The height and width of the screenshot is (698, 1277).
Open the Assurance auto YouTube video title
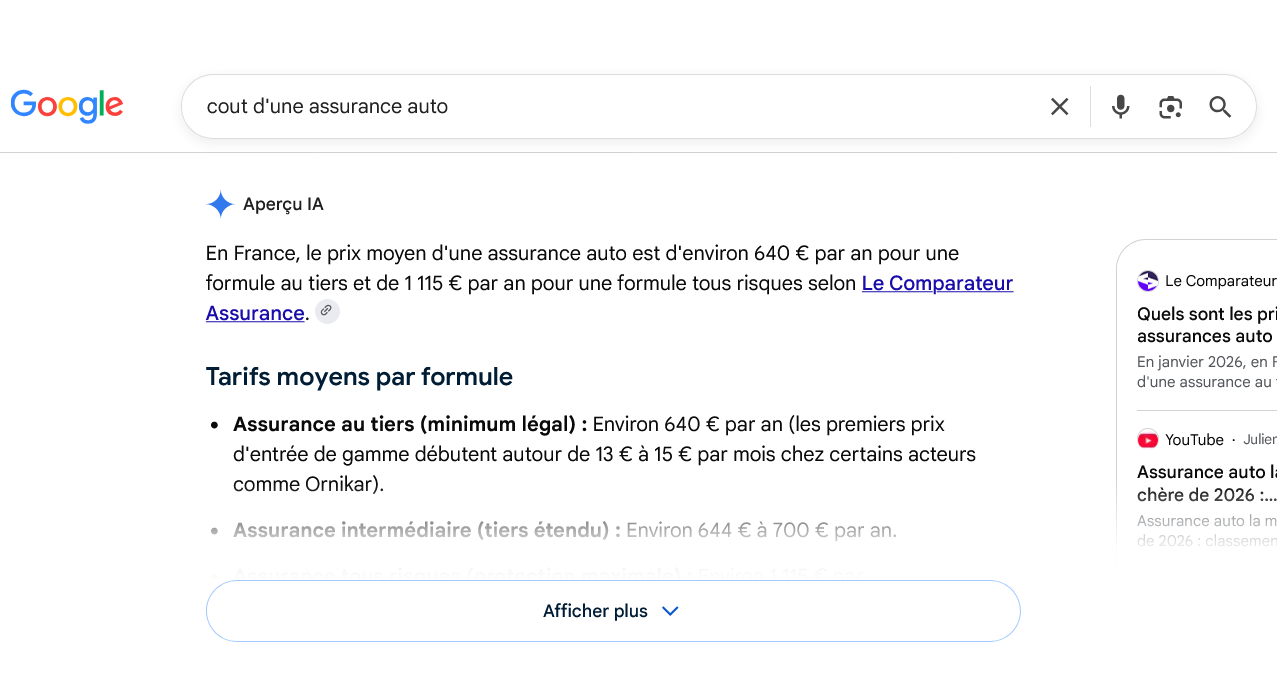pos(1207,483)
